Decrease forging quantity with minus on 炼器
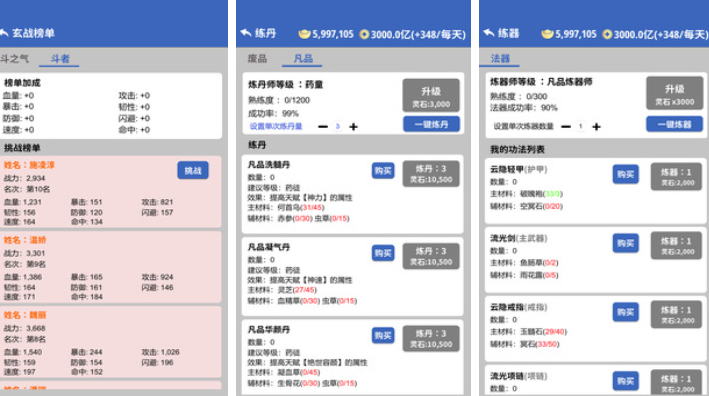 (x=566, y=127)
